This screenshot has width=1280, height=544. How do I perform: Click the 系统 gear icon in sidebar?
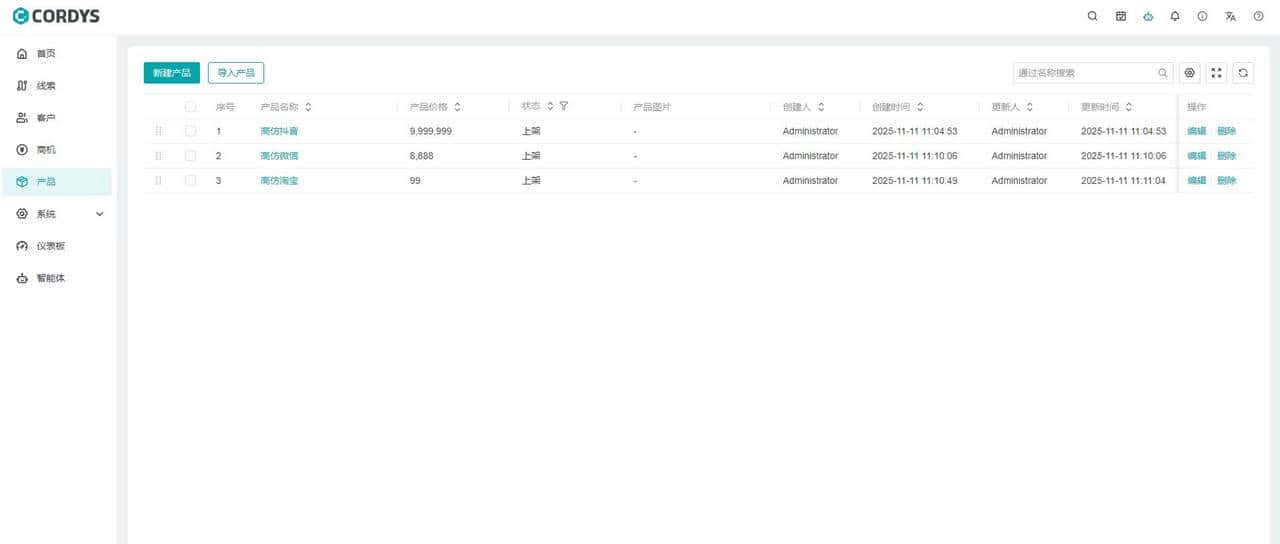22,214
